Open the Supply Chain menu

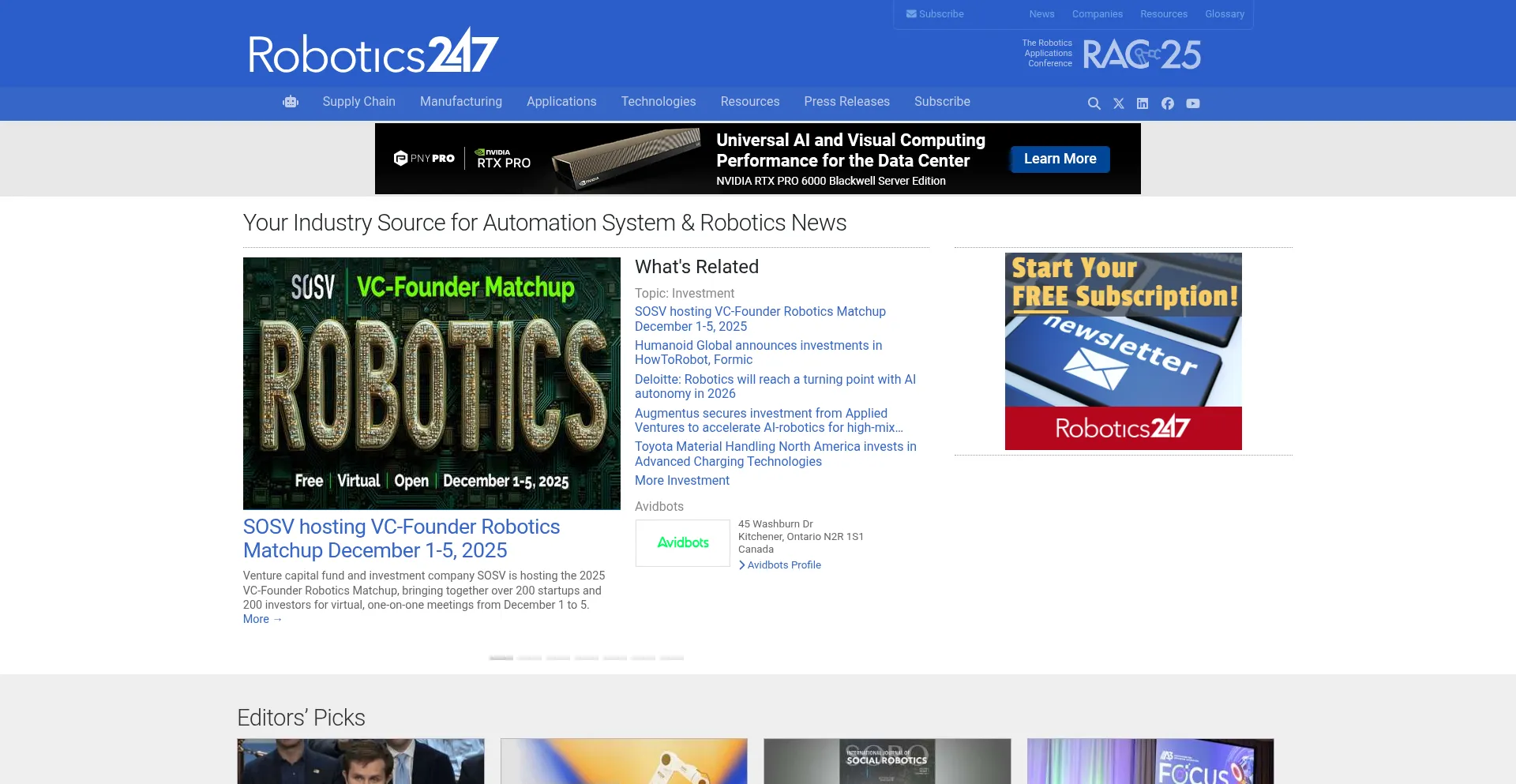tap(358, 102)
